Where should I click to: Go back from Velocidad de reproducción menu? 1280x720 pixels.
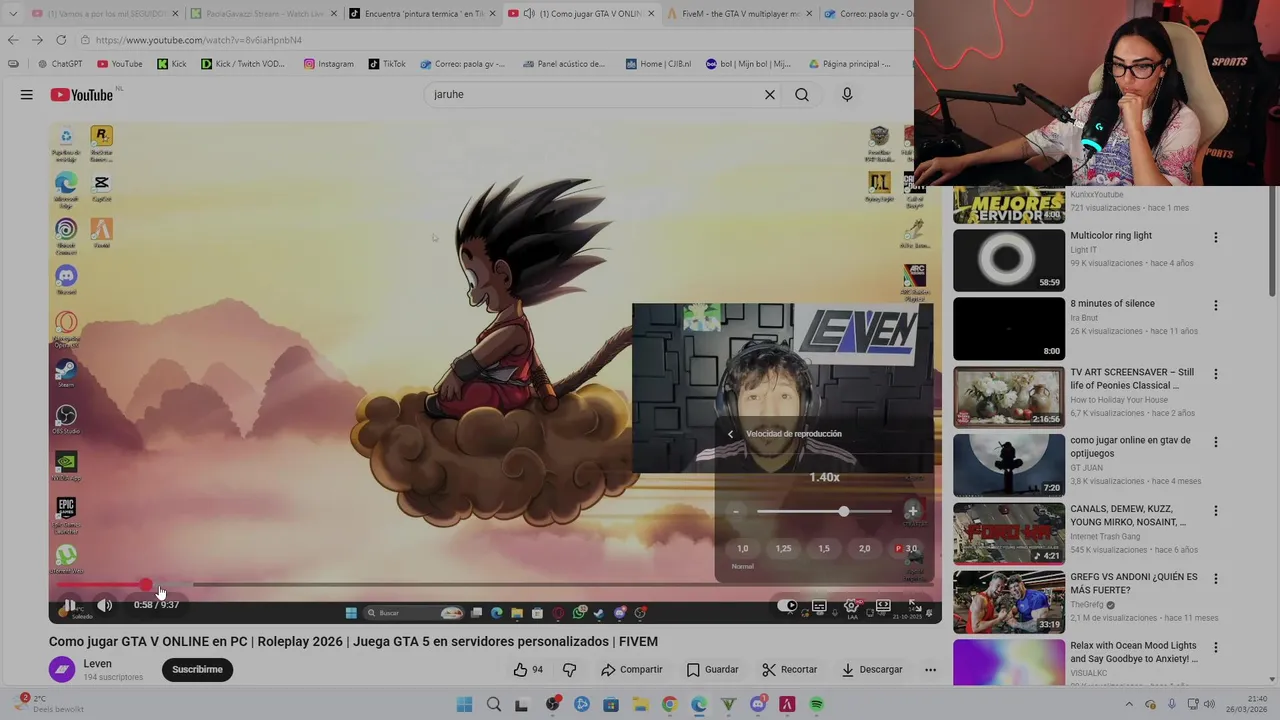point(730,434)
